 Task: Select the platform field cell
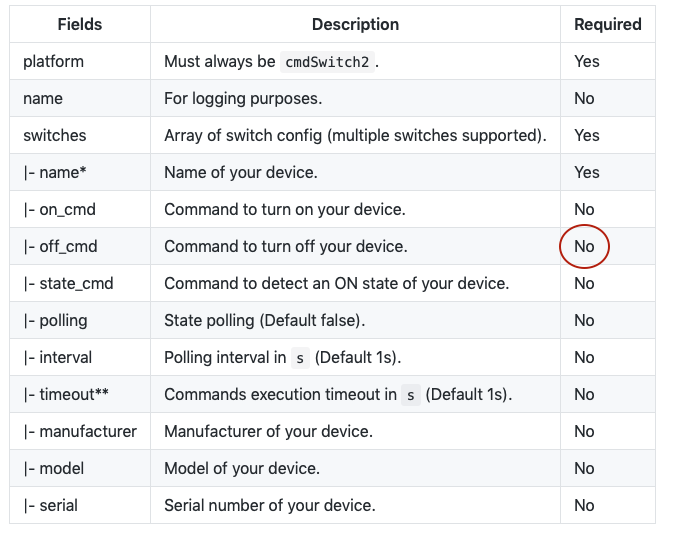(54, 61)
